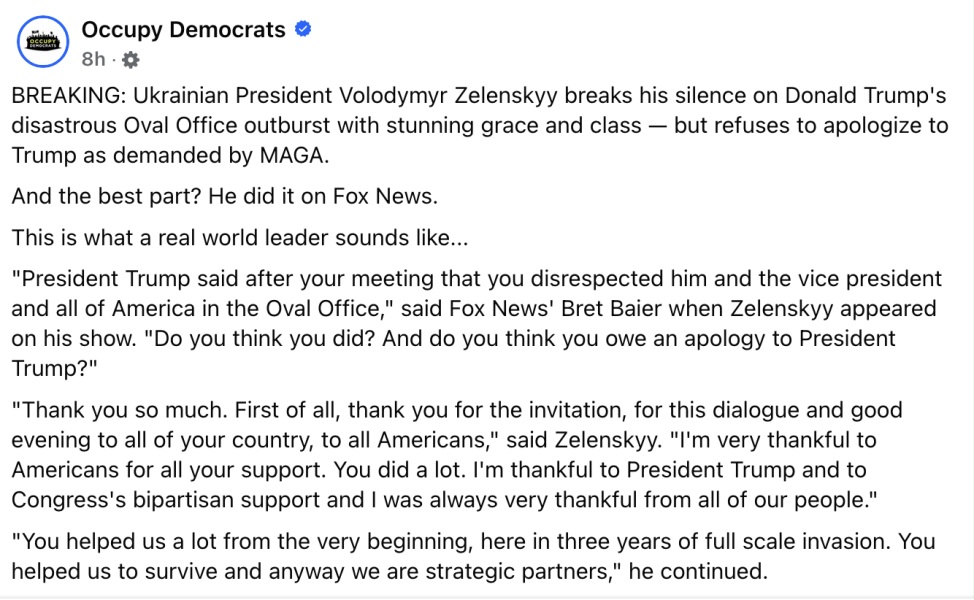
Task: Open the post audience gear icon
Action: 130,60
